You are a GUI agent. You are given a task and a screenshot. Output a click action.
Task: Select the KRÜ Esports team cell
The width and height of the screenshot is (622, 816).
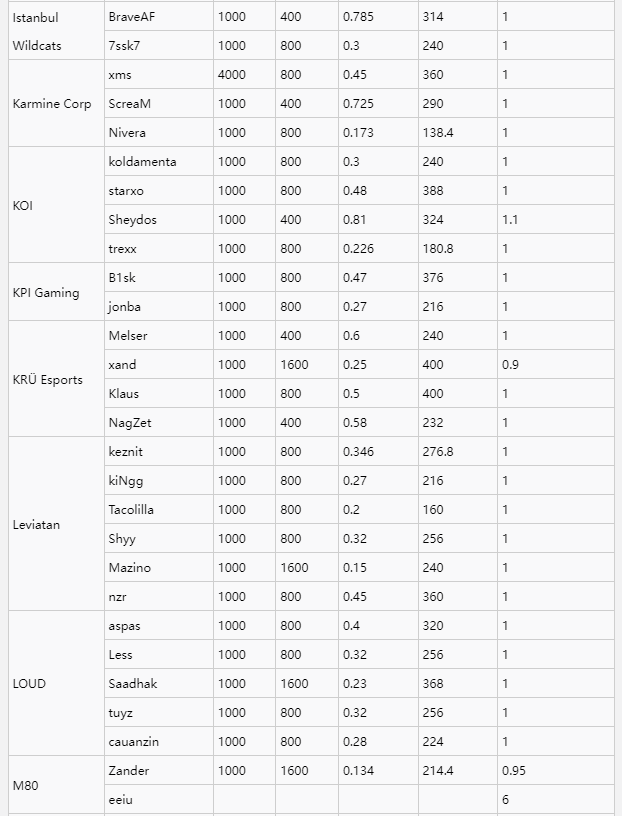point(48,380)
